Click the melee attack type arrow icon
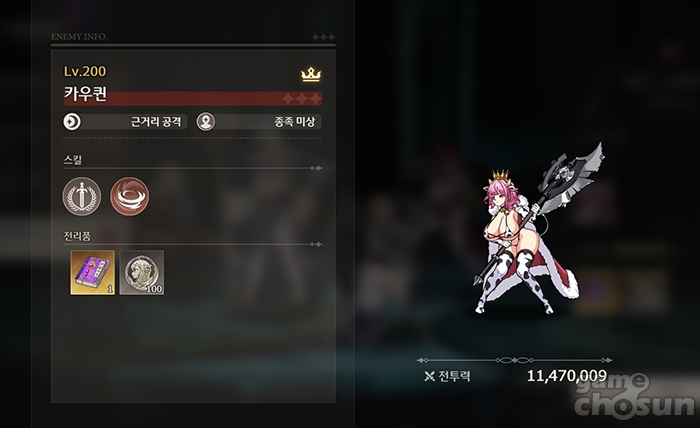 (72, 121)
